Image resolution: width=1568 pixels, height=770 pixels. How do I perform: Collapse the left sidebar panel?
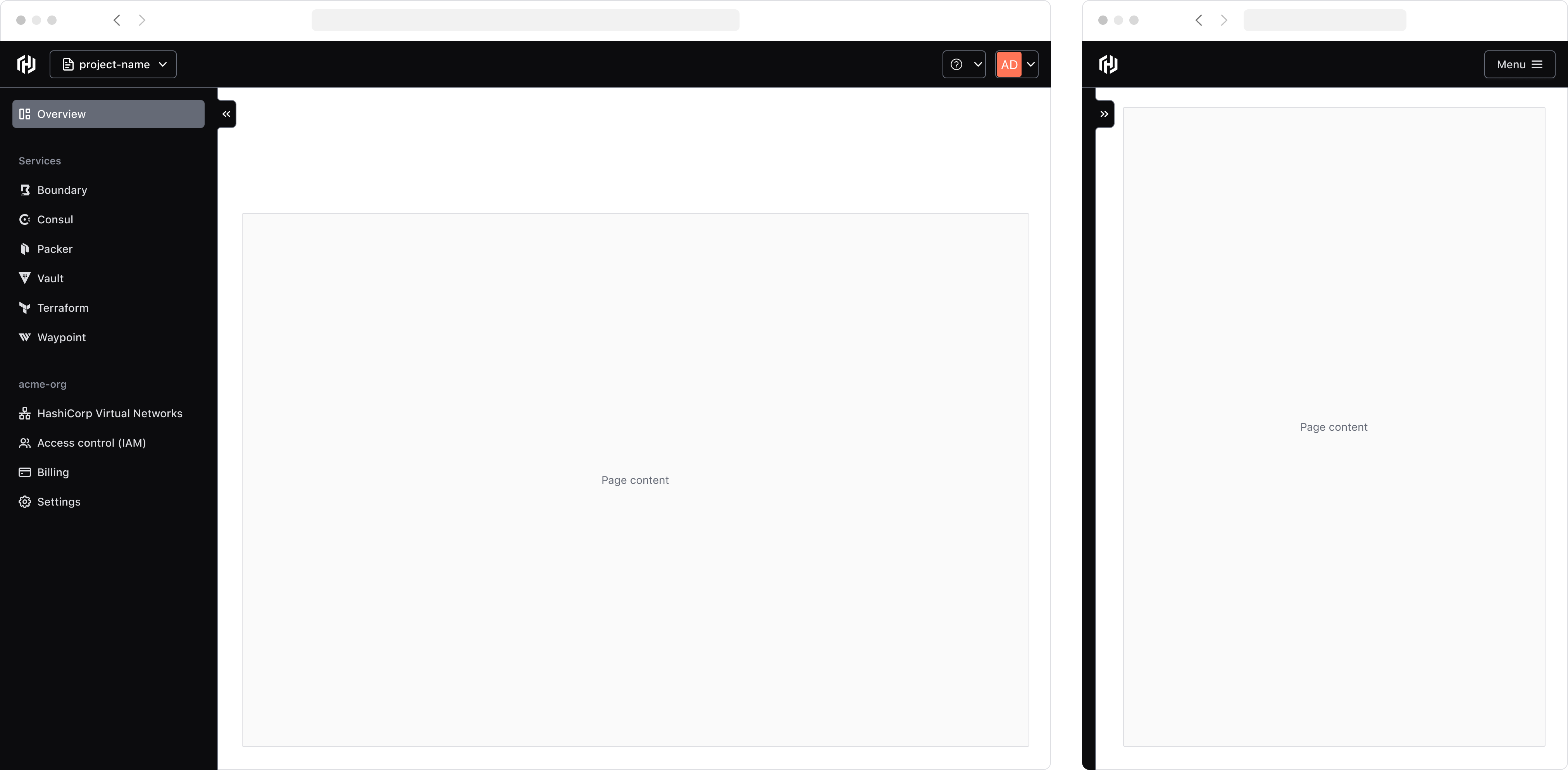(225, 113)
